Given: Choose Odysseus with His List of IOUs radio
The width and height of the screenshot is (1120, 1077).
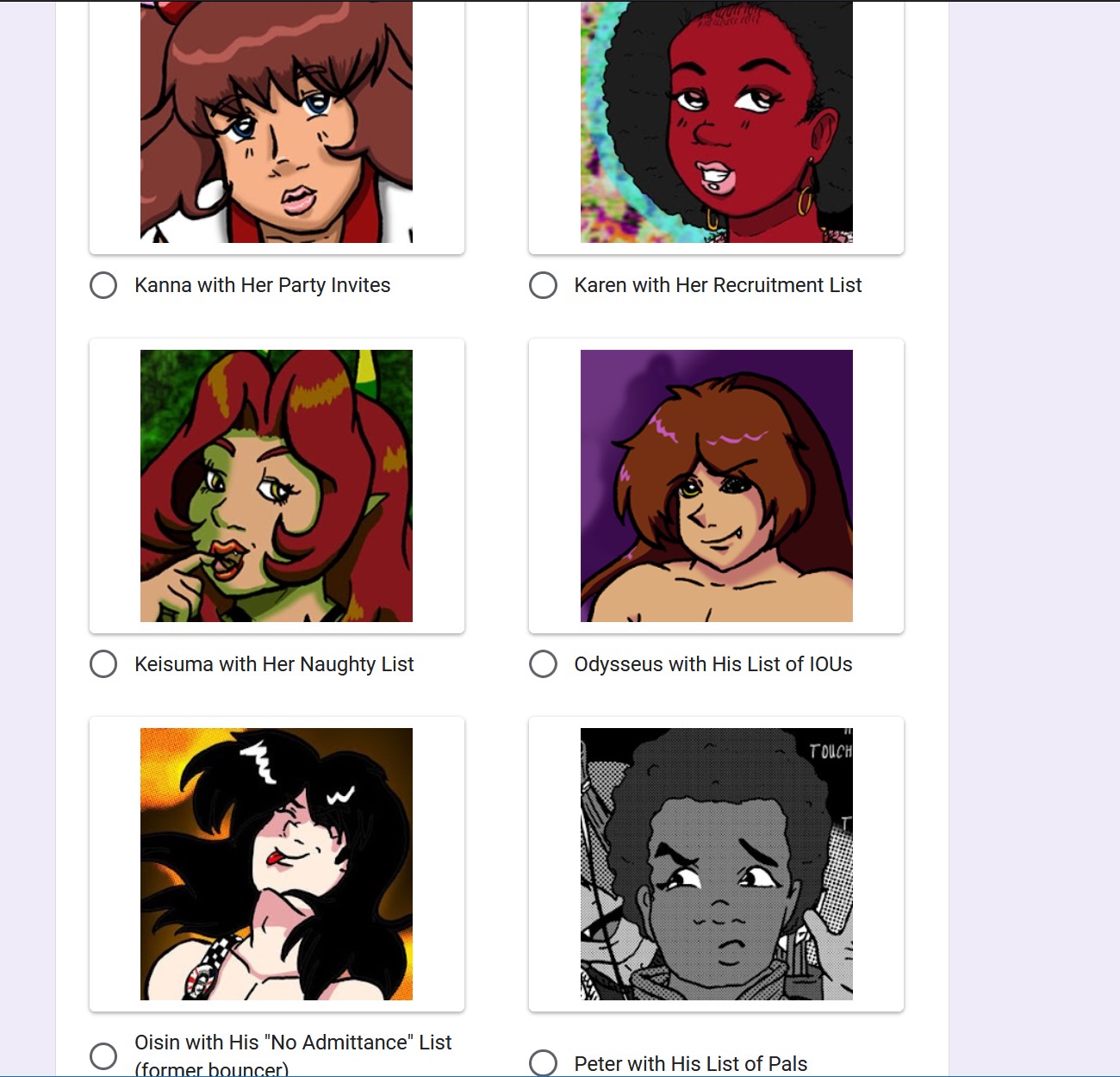Looking at the screenshot, I should pos(543,664).
